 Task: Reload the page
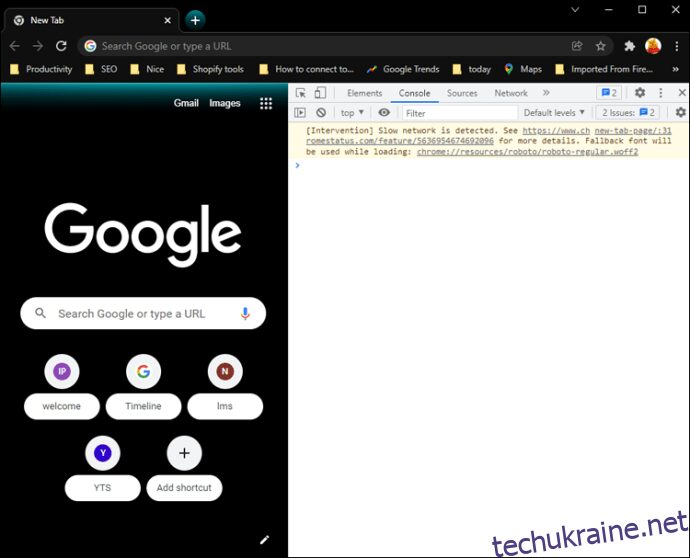coord(61,46)
